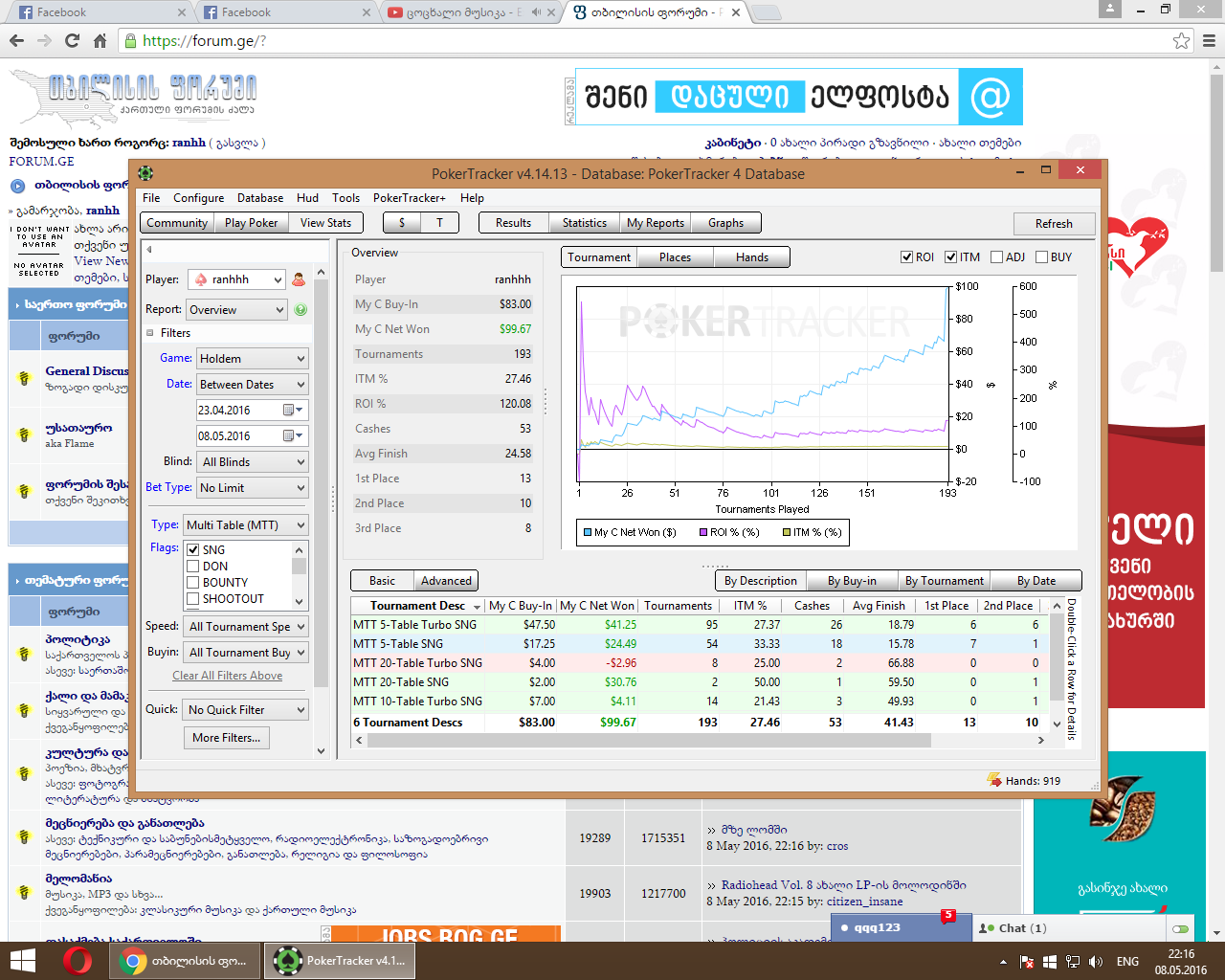Click the Action Center flag tray icon
The width and height of the screenshot is (1225, 980).
(x=1027, y=962)
